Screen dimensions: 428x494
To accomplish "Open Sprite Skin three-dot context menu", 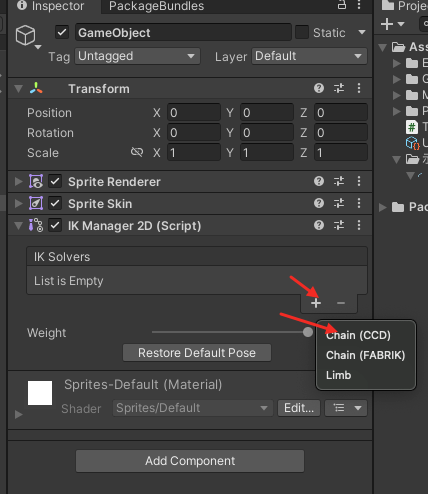I will pyautogui.click(x=359, y=203).
